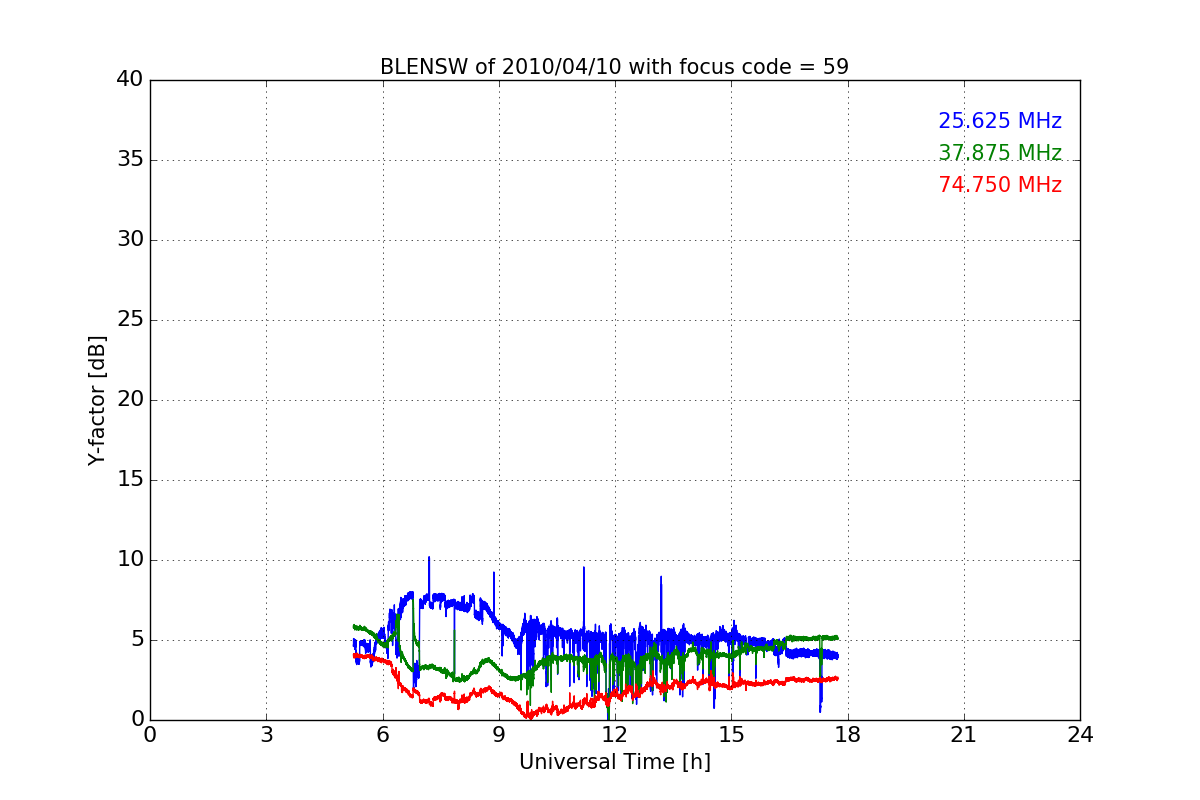Click the x-axis tick label 9
Image resolution: width=1200 pixels, height=800 pixels.
[x=499, y=735]
